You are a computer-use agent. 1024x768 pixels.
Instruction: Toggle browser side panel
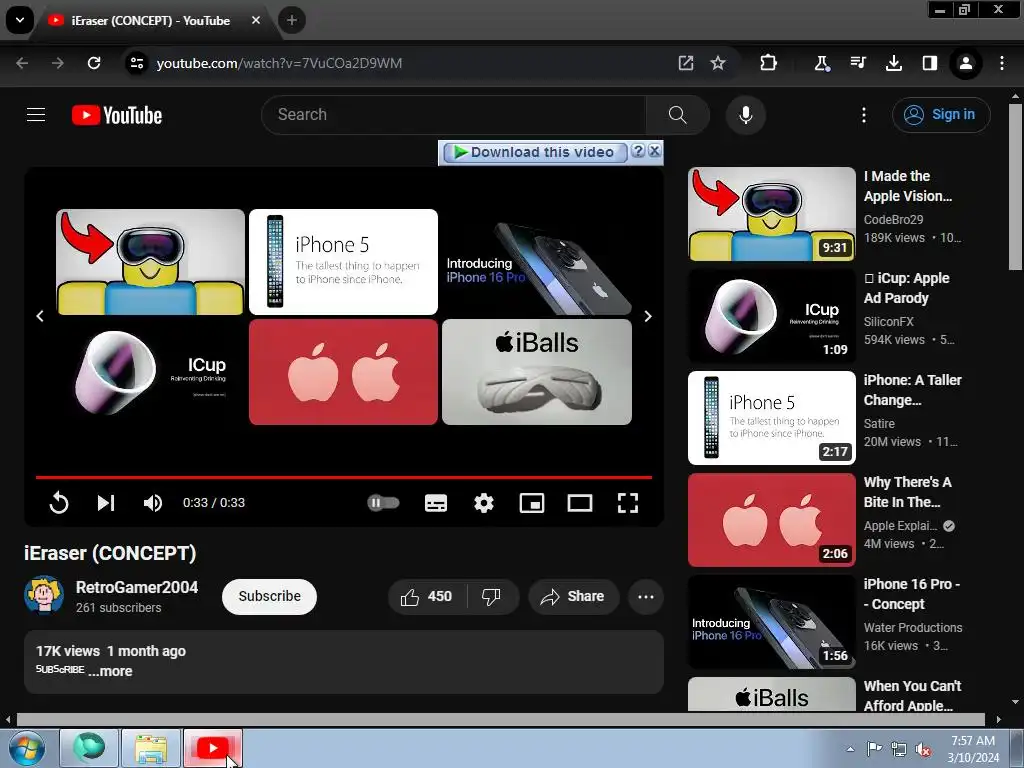[930, 63]
